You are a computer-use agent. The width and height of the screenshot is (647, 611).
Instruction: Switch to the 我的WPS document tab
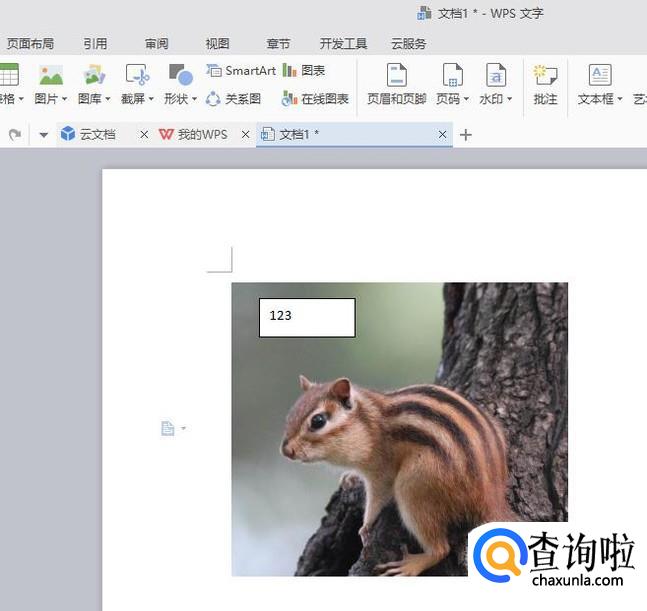point(202,135)
